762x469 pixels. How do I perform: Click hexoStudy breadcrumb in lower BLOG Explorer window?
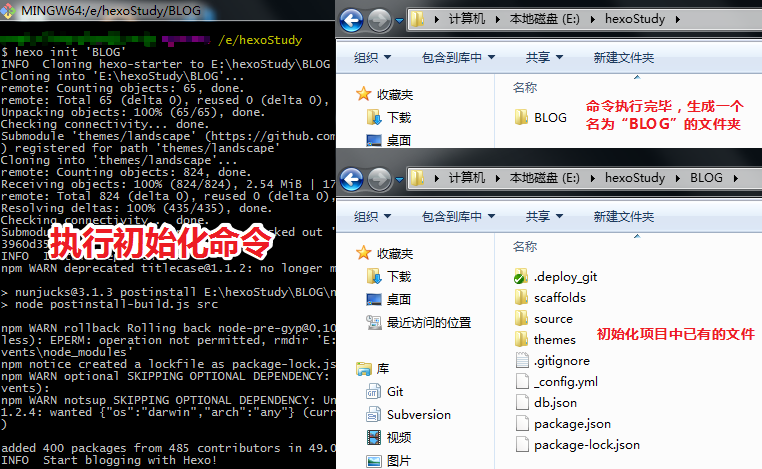click(635, 178)
